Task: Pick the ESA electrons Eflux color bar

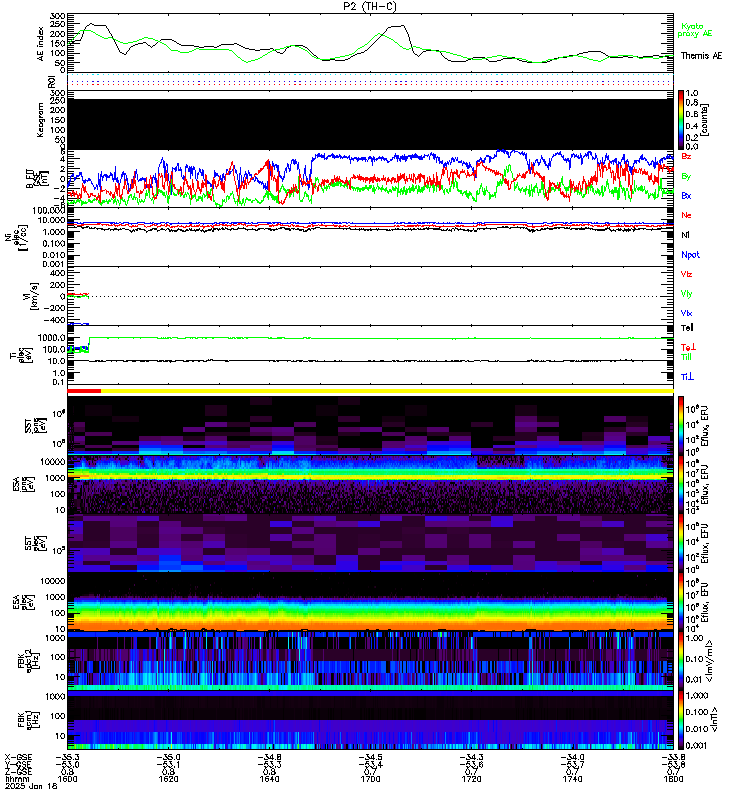Action: click(x=681, y=602)
